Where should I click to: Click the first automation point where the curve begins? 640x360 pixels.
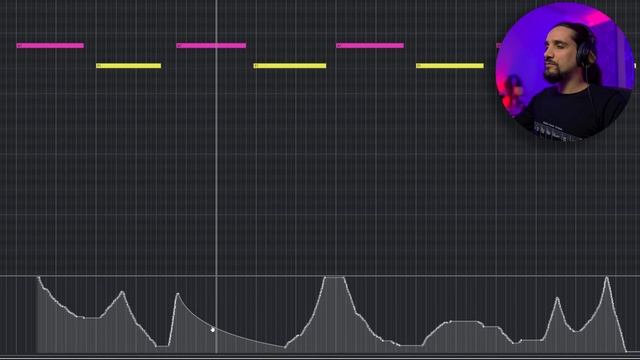(x=39, y=278)
